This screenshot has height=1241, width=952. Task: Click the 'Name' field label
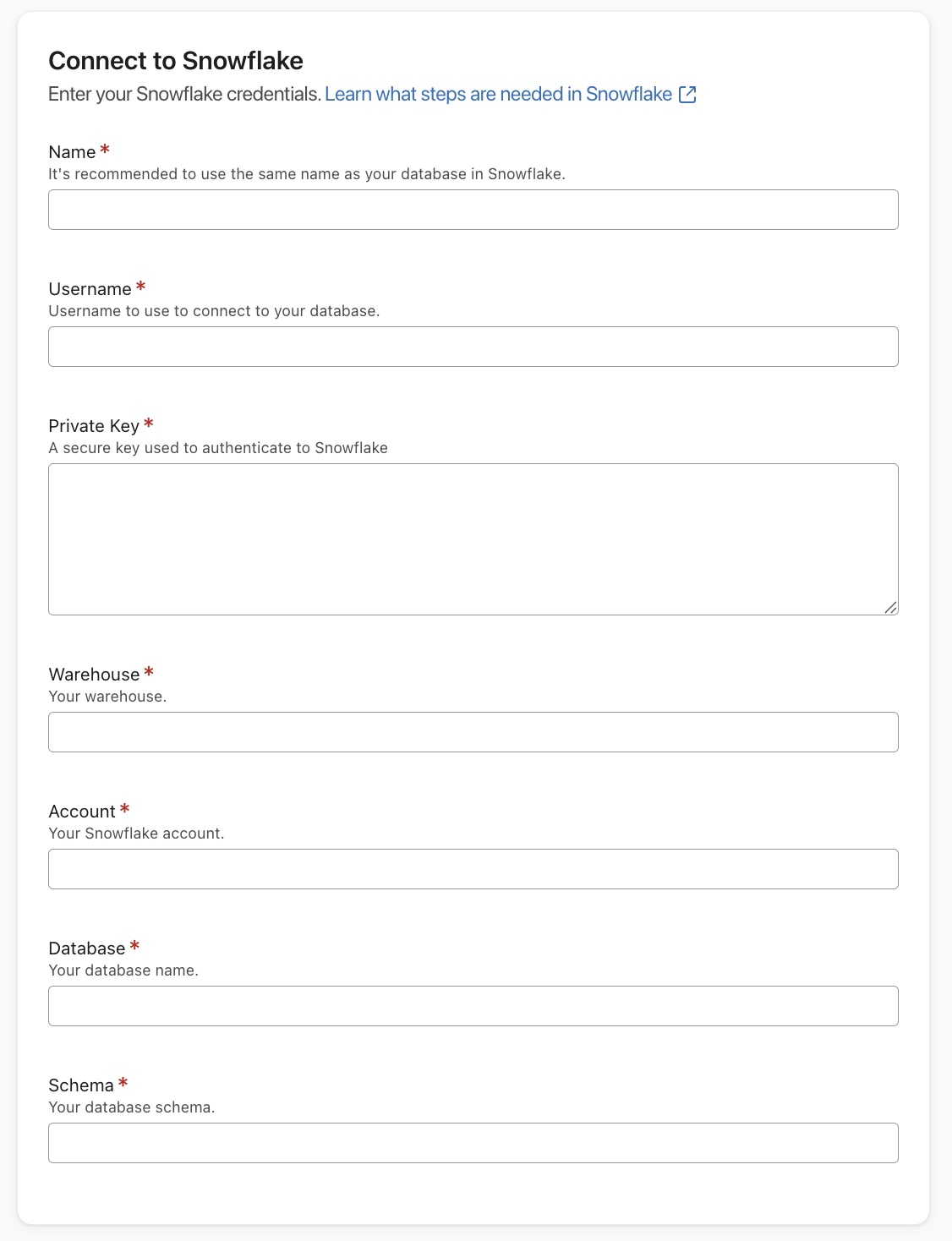pos(72,152)
